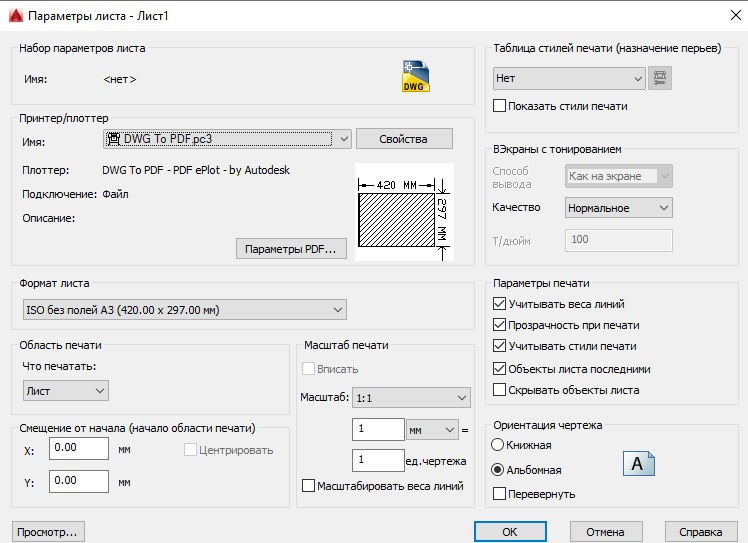Open the Качество dropdown Нормальное
Image resolution: width=748 pixels, height=543 pixels.
pos(619,208)
